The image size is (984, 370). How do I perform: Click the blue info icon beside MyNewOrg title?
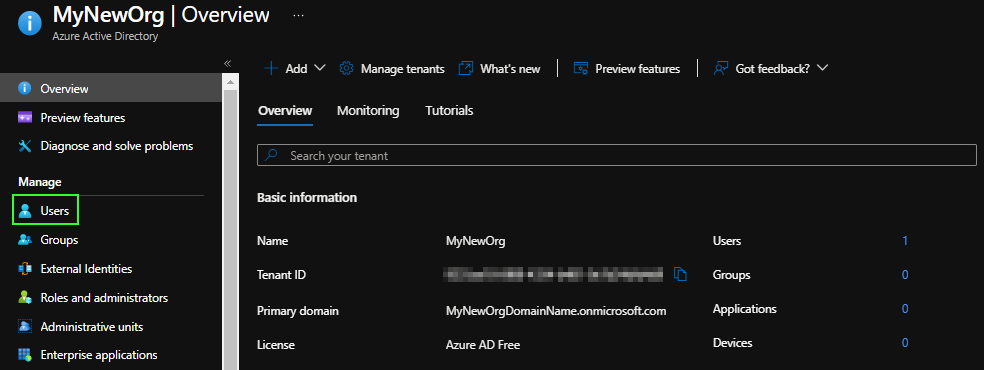(29, 24)
